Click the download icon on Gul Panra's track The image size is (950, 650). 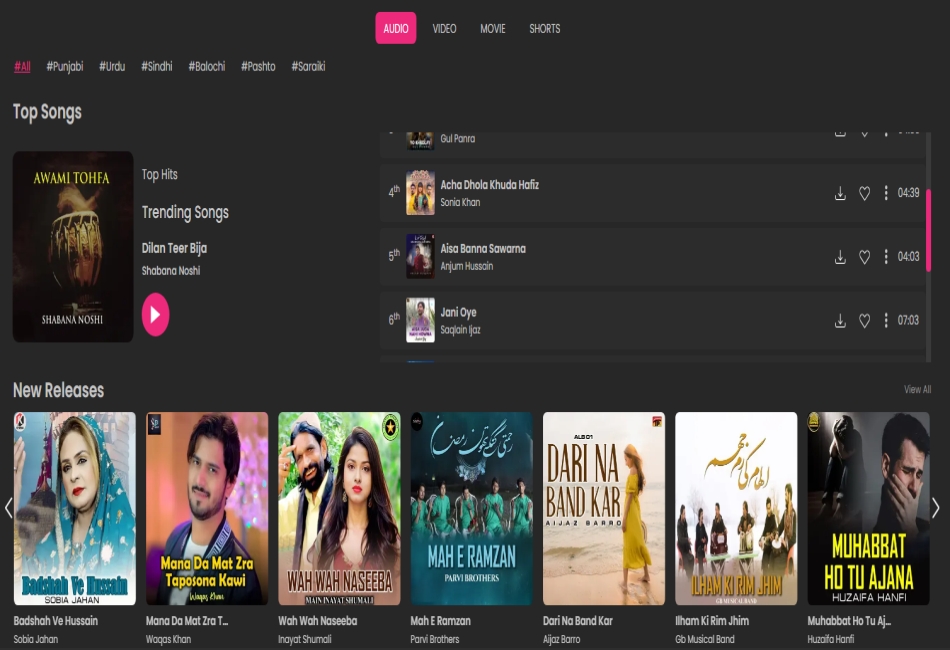click(840, 131)
